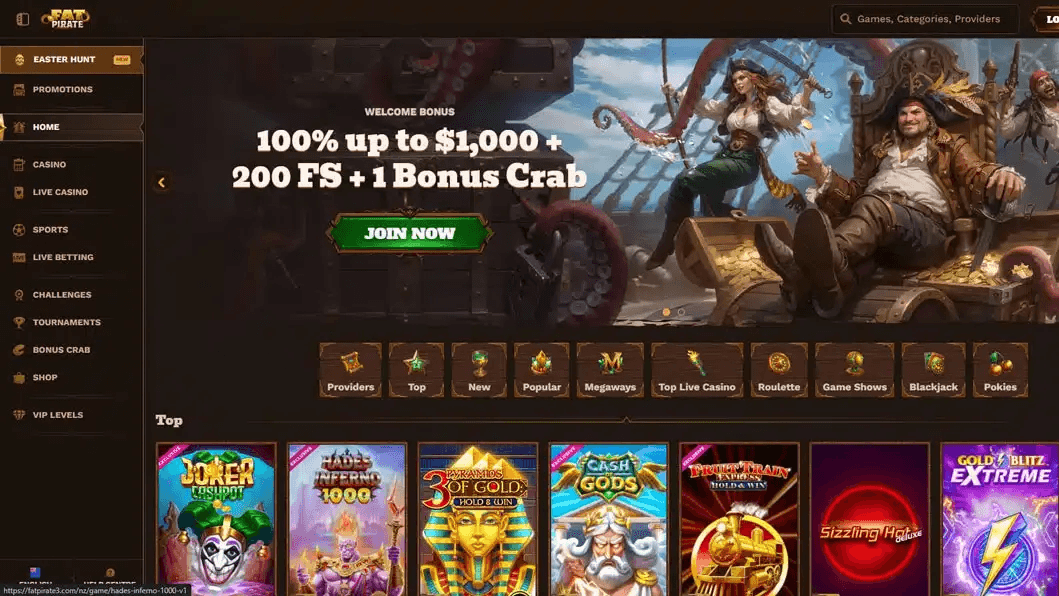This screenshot has height=596, width=1059.
Task: Open Easter Hunt in the sidebar
Action: pos(72,59)
